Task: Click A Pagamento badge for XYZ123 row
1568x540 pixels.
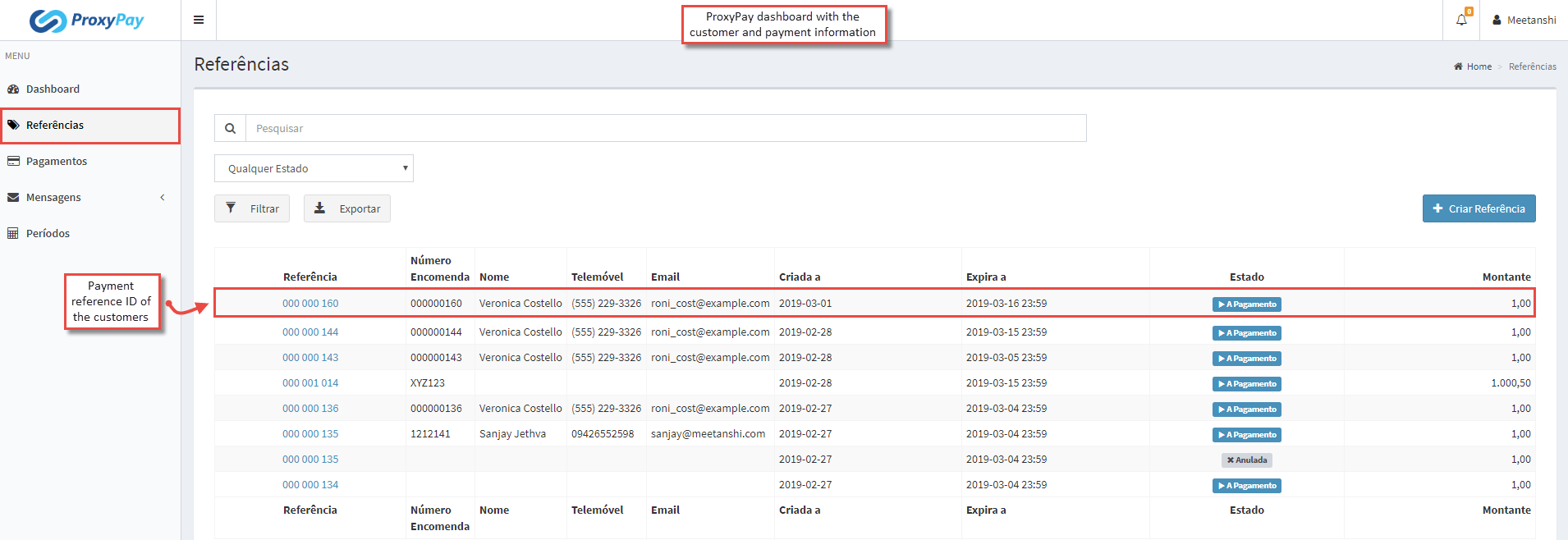Action: point(1247,384)
